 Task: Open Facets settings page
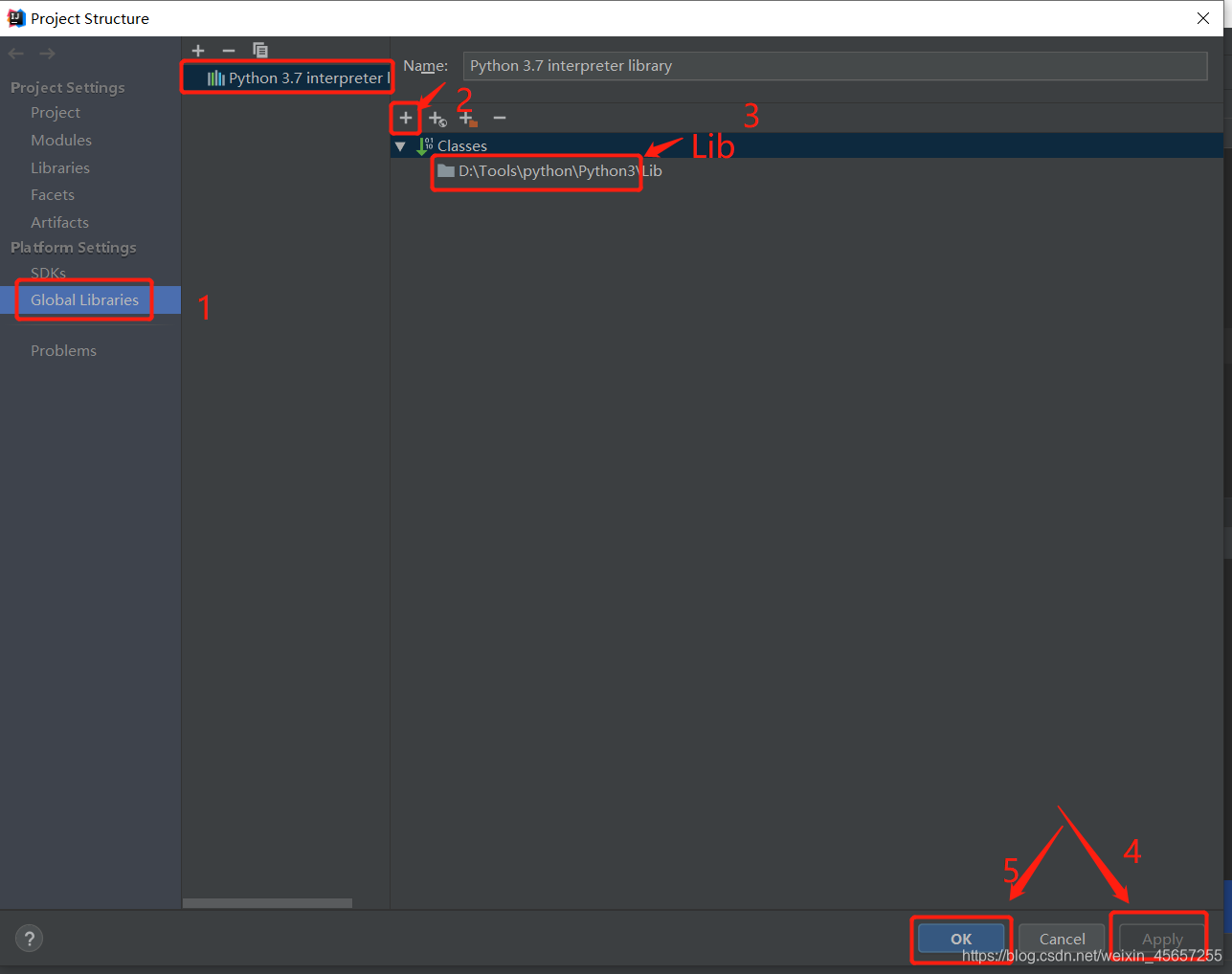(x=53, y=195)
